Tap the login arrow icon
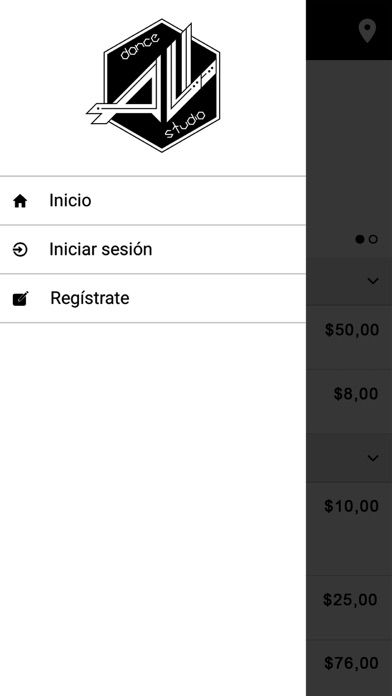 20,250
